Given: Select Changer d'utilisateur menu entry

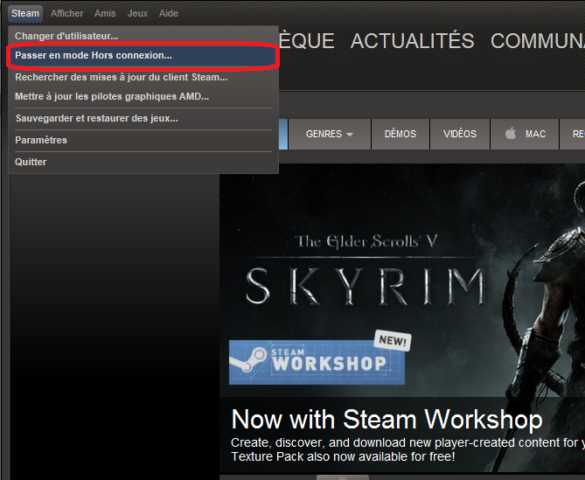Looking at the screenshot, I should (143, 36).
